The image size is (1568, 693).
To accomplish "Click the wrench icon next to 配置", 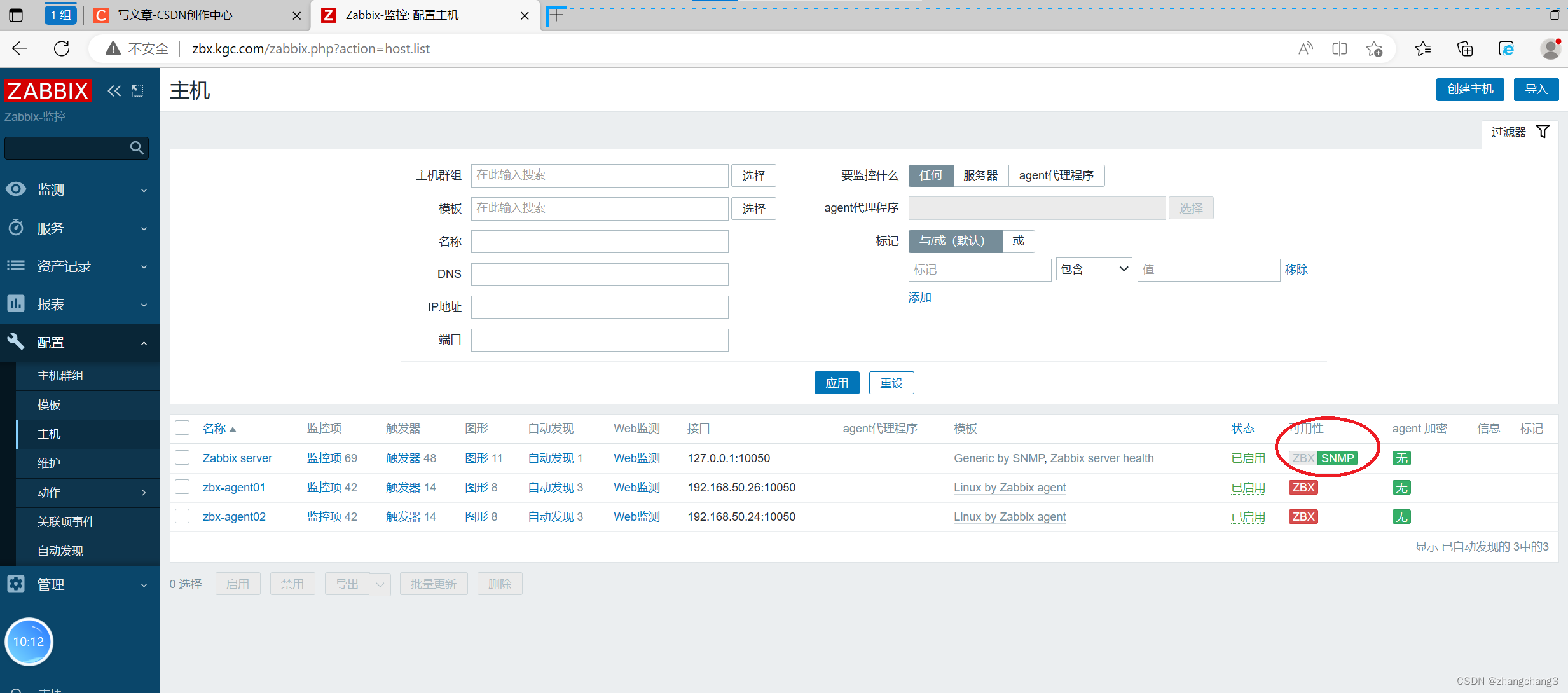I will 16,342.
